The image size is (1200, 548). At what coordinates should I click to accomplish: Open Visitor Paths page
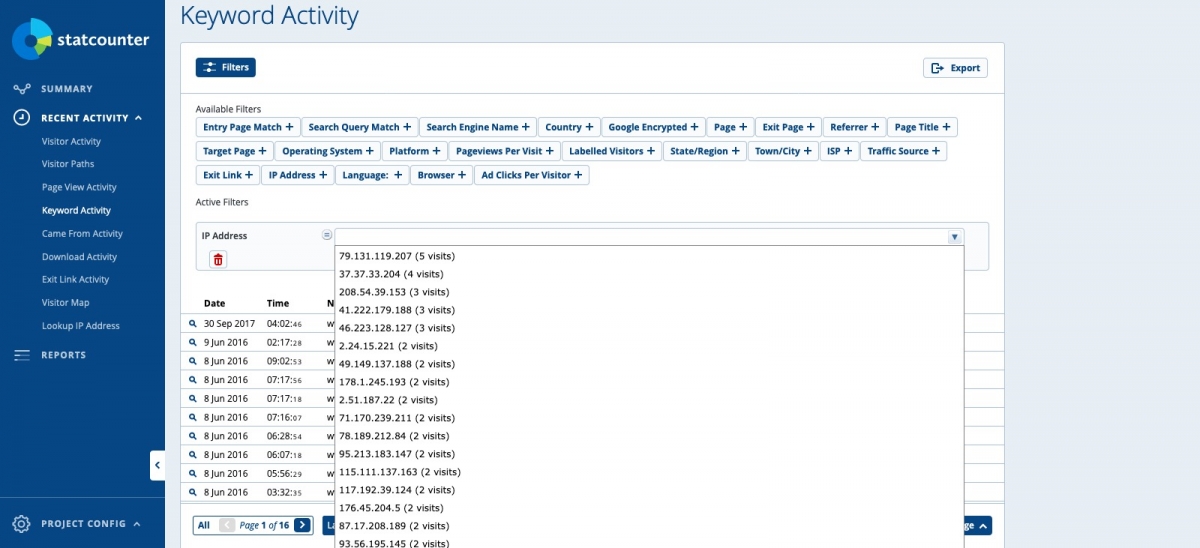click(x=68, y=164)
